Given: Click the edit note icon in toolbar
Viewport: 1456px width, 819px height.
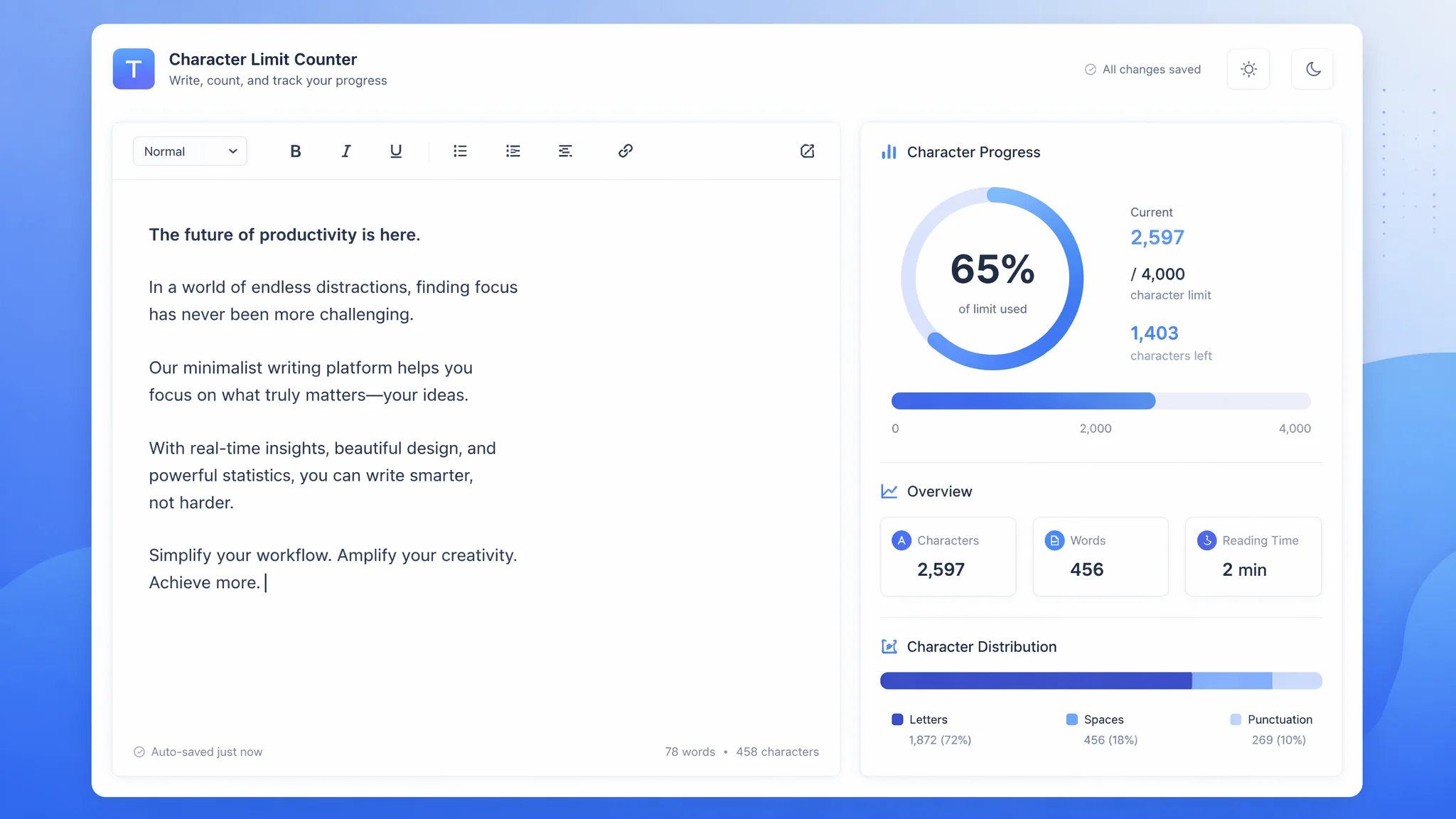Looking at the screenshot, I should click(808, 151).
